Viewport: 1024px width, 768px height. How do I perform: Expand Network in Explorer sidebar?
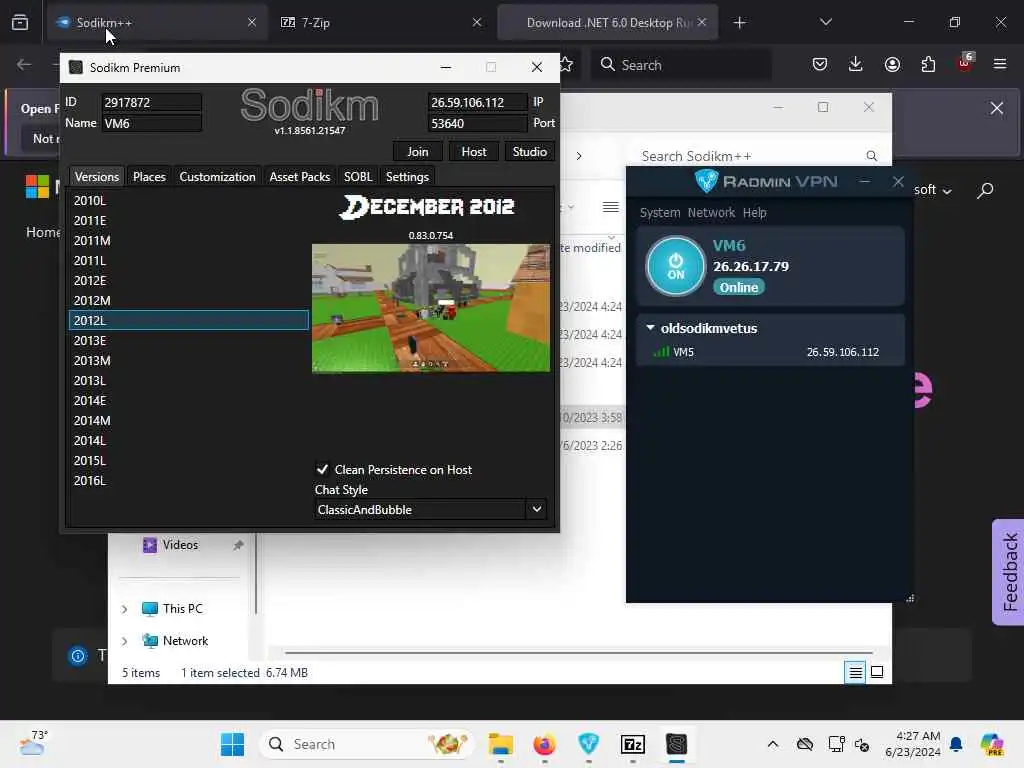tap(124, 641)
